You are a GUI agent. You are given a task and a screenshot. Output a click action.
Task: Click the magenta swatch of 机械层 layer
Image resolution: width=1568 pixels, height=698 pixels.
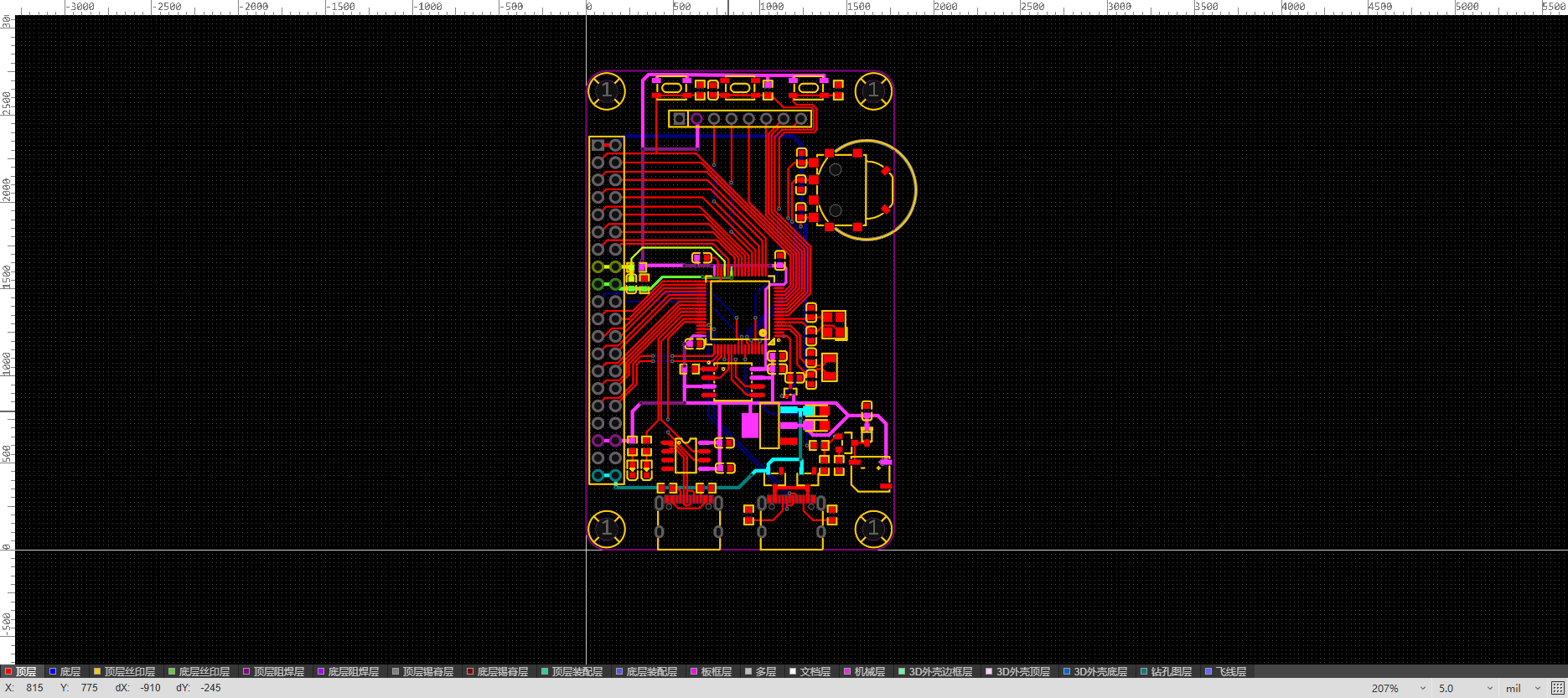tap(847, 671)
